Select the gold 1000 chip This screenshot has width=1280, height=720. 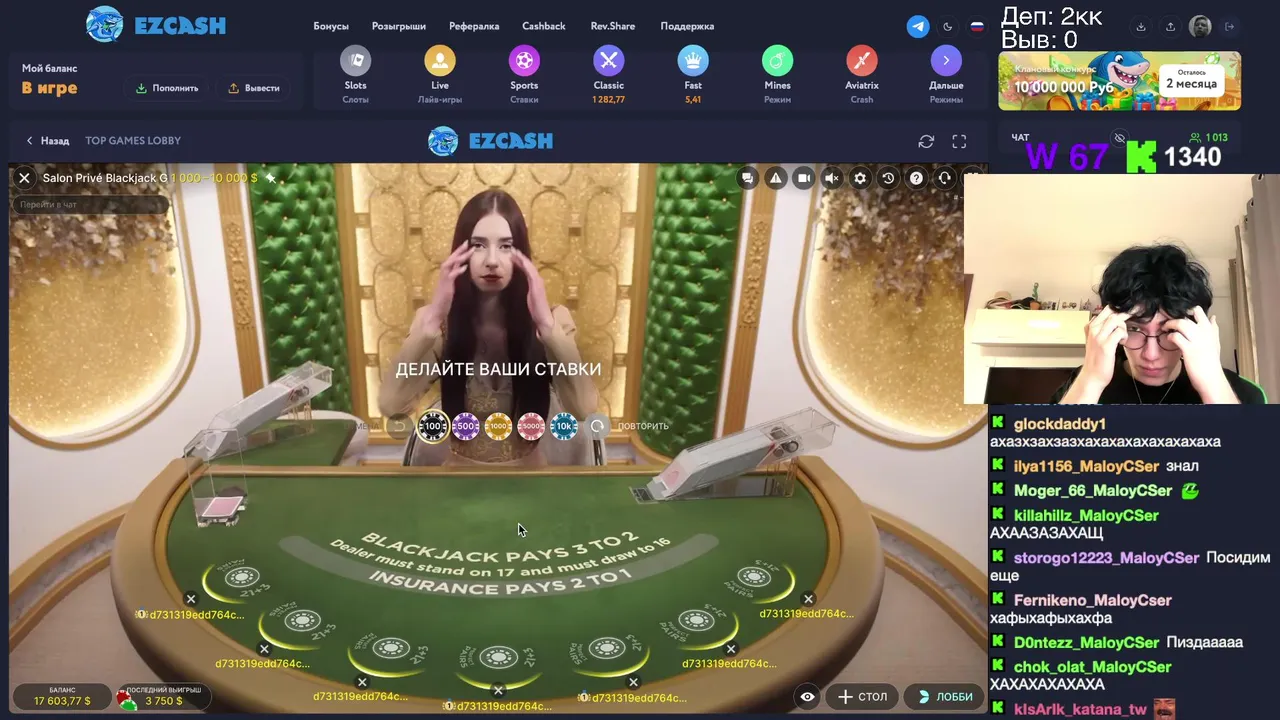pos(498,426)
